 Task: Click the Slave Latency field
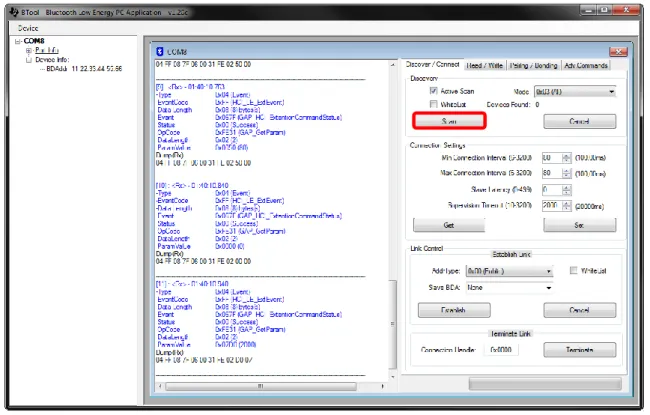click(552, 190)
